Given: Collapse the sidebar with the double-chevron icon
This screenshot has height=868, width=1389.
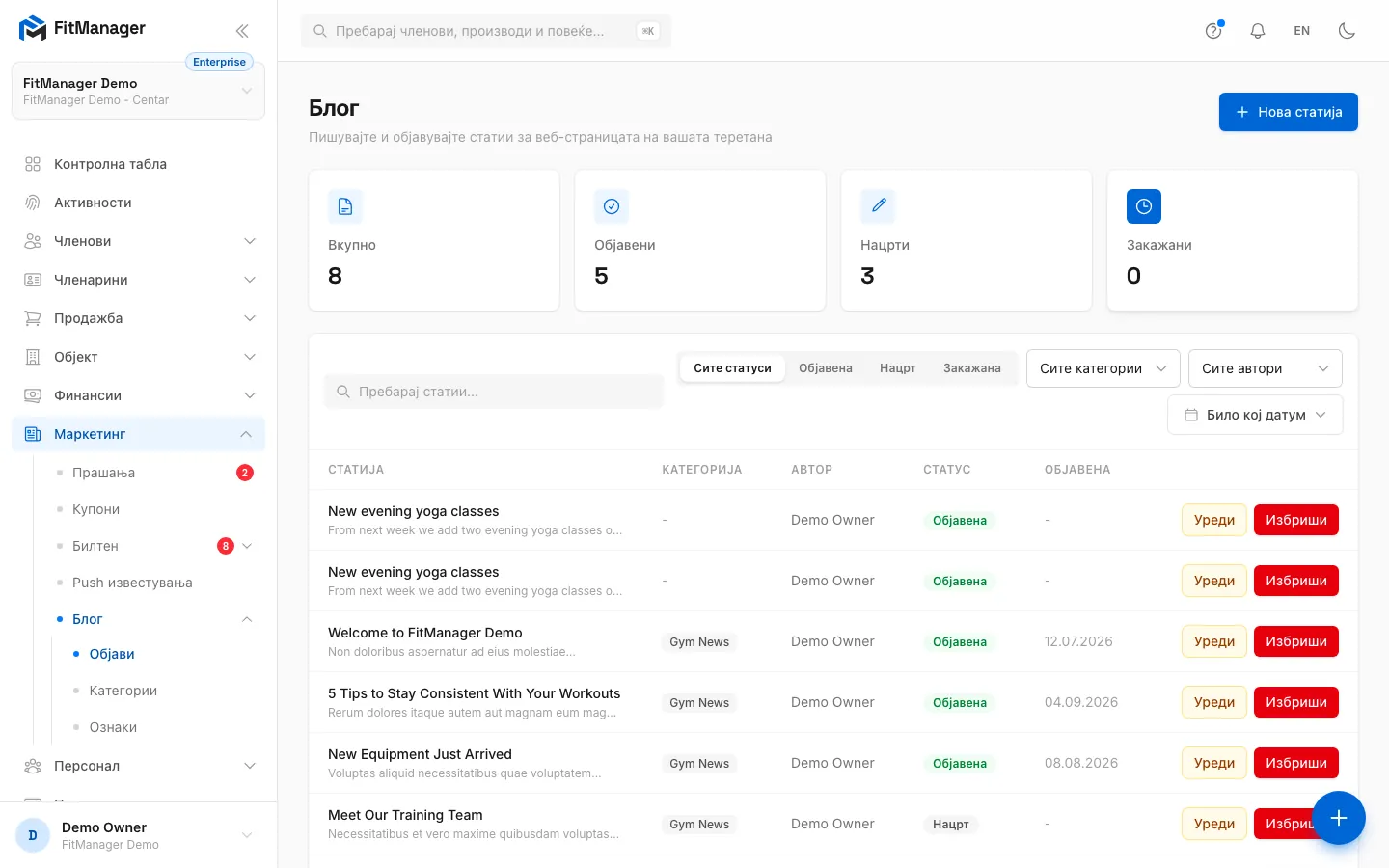Looking at the screenshot, I should click(x=242, y=31).
